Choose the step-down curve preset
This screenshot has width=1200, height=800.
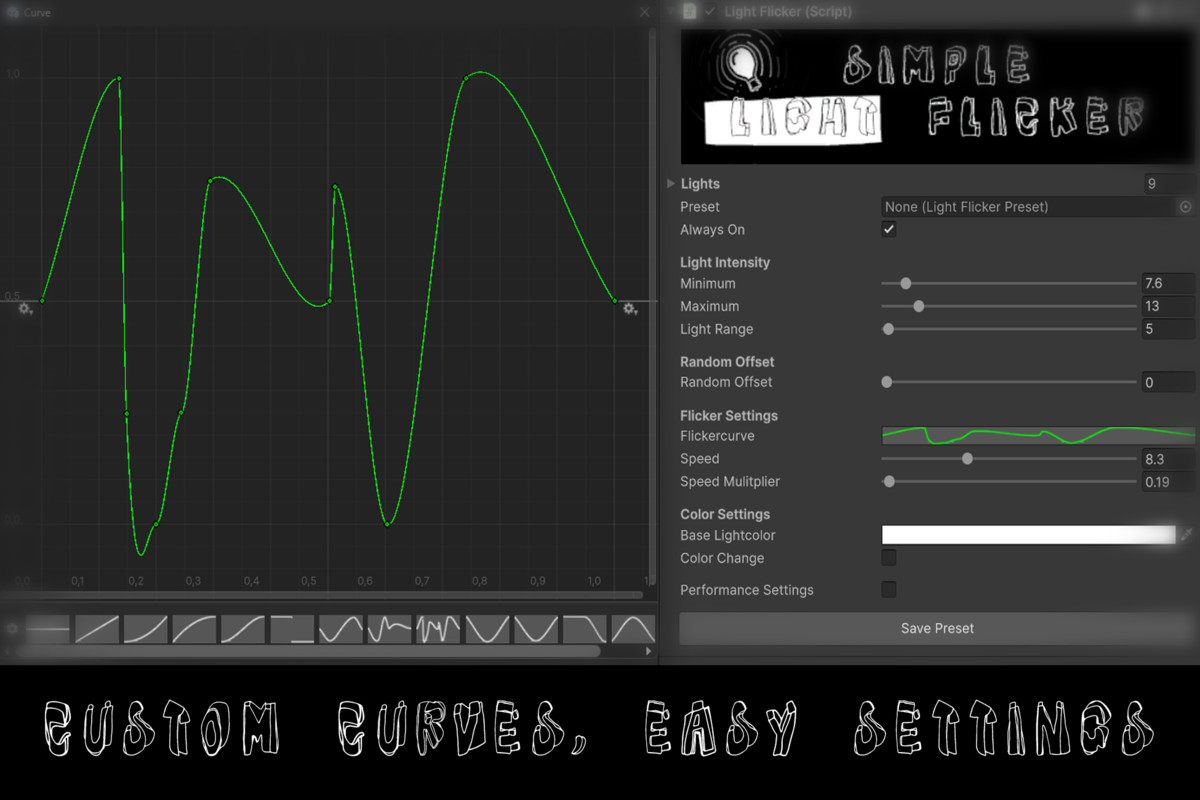292,628
